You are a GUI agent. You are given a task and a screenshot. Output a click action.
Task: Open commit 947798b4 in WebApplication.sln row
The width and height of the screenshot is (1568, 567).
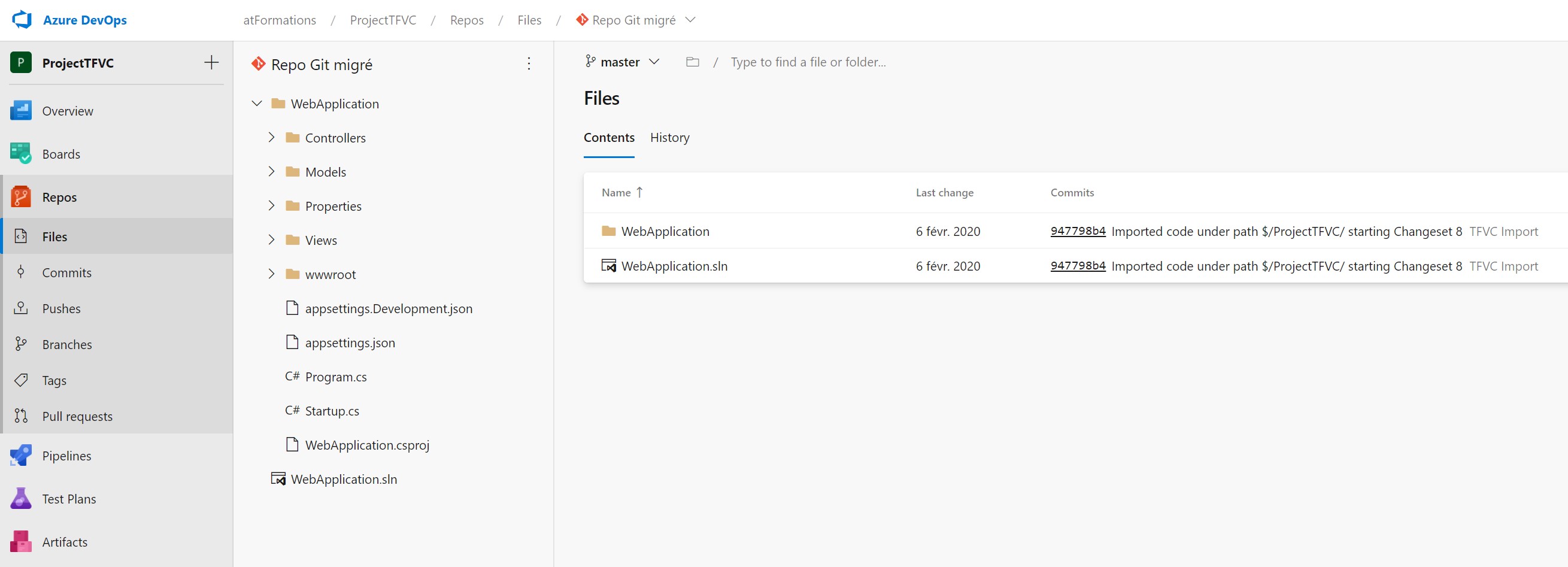click(x=1078, y=265)
